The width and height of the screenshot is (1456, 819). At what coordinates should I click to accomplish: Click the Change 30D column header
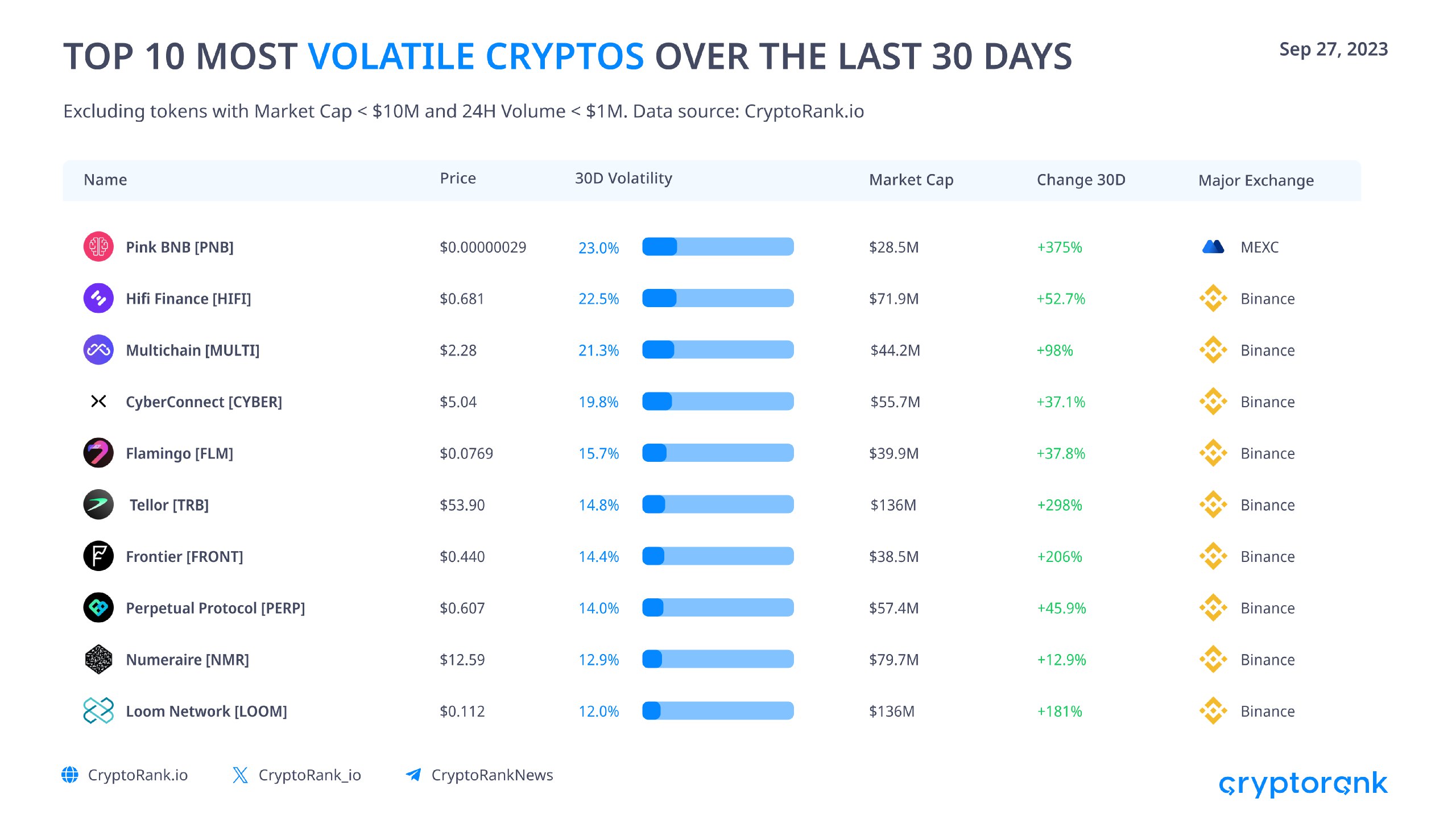tap(1081, 180)
